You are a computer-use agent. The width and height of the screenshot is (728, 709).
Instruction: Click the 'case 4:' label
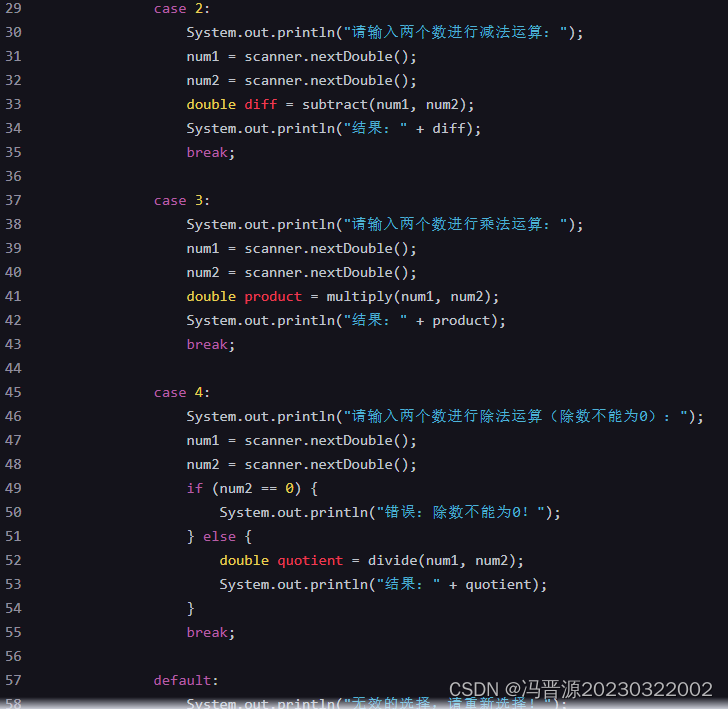(x=182, y=393)
